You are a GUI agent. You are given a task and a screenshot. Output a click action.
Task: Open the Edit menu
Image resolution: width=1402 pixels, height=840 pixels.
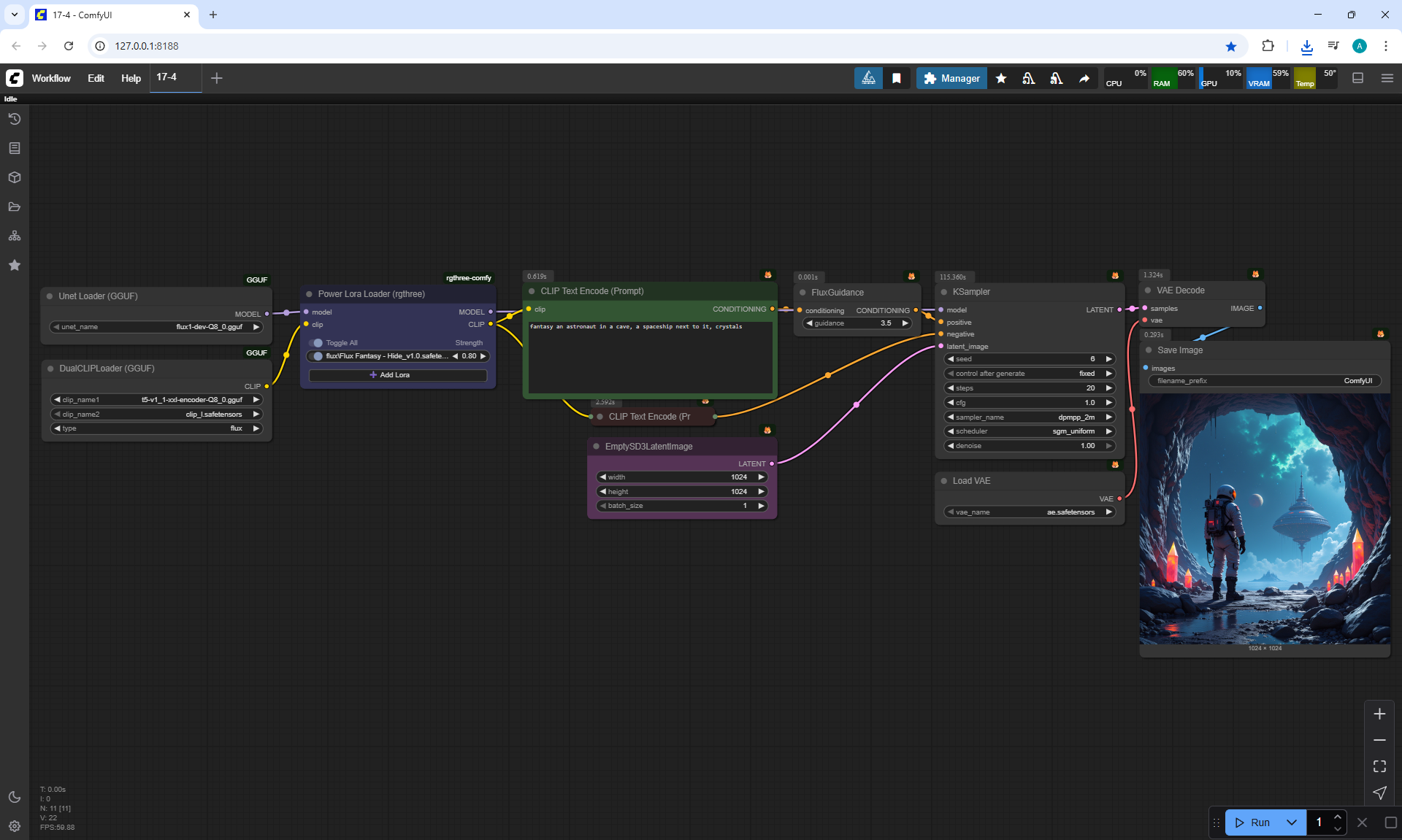[x=96, y=78]
